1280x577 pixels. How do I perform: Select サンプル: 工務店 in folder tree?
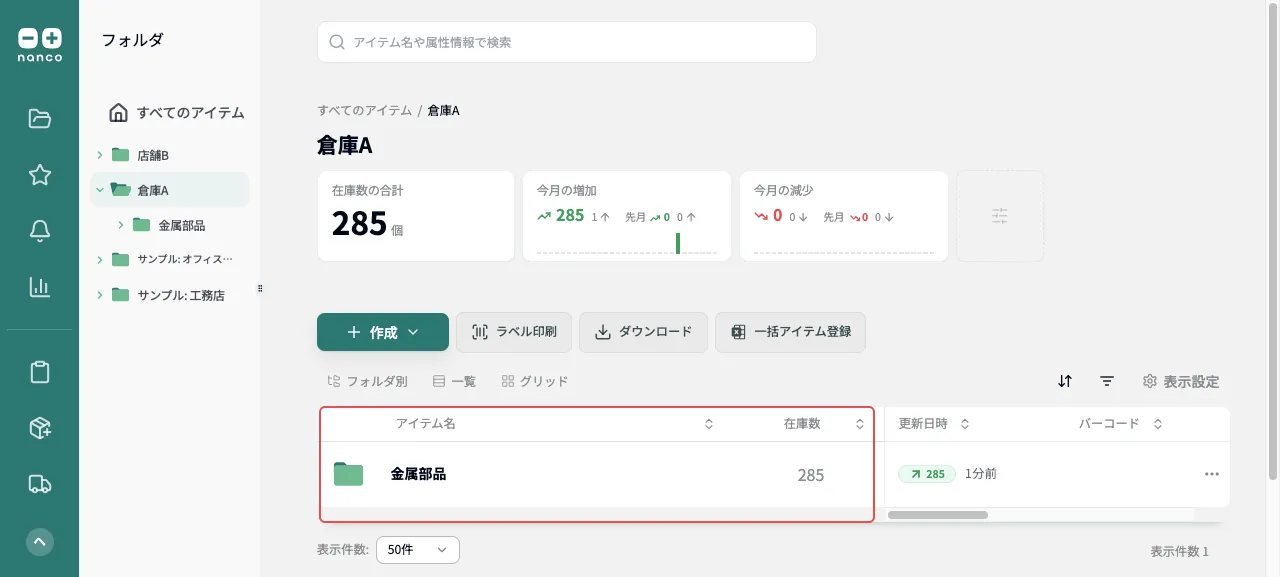181,295
